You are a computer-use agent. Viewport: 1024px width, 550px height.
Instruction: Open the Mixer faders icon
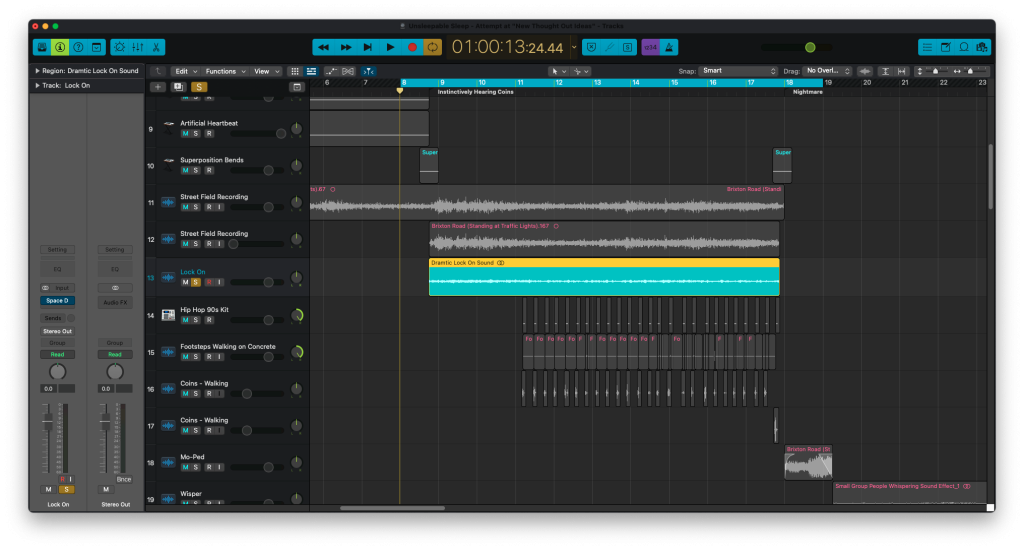click(x=138, y=47)
